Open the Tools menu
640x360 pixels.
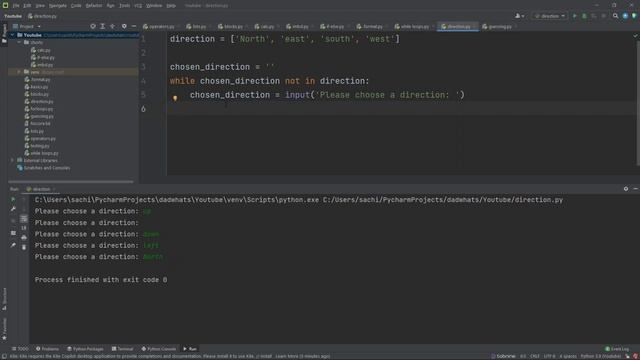(124, 6)
